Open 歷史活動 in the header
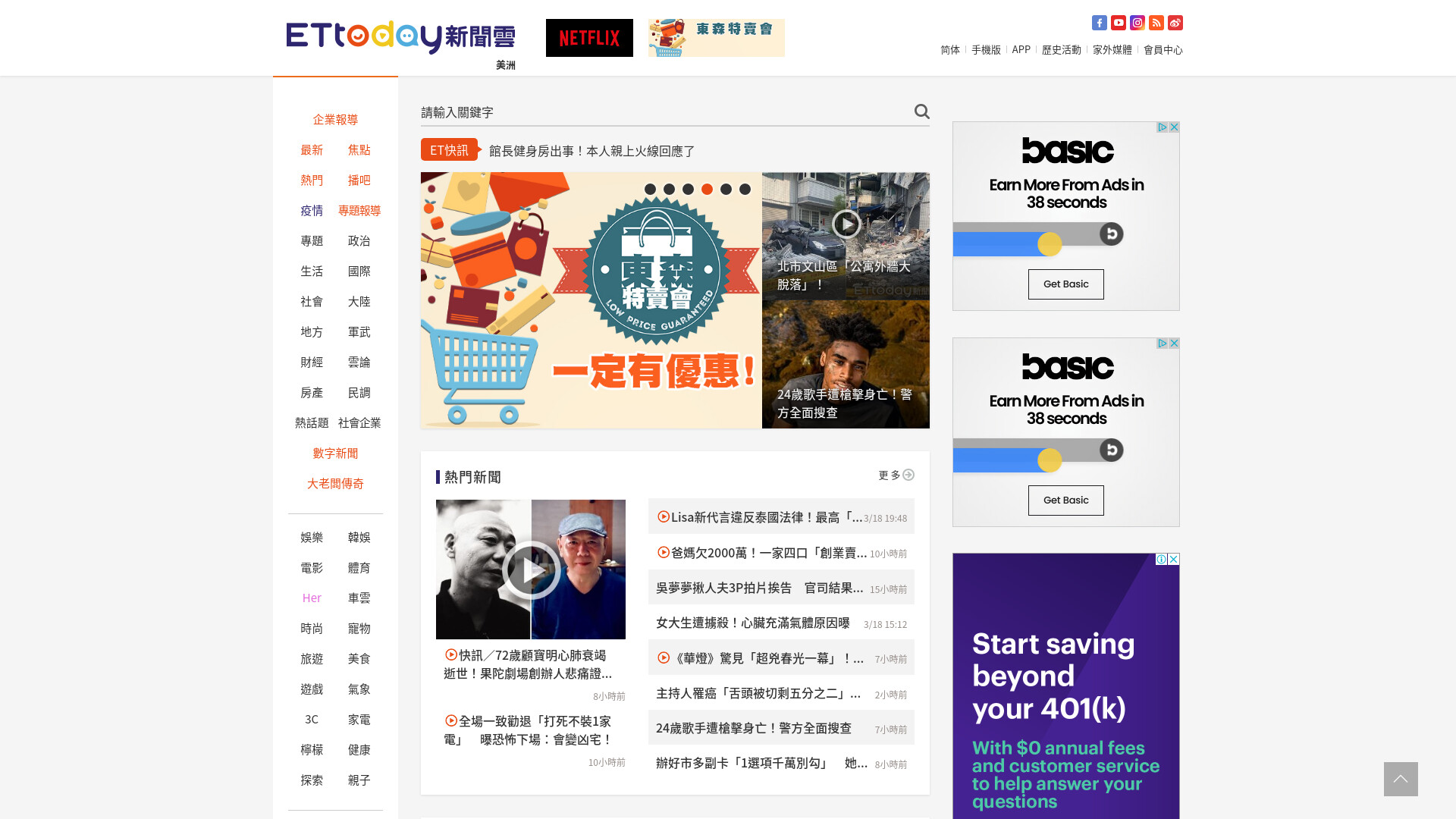Screen dimensions: 1456x819 [1062, 49]
